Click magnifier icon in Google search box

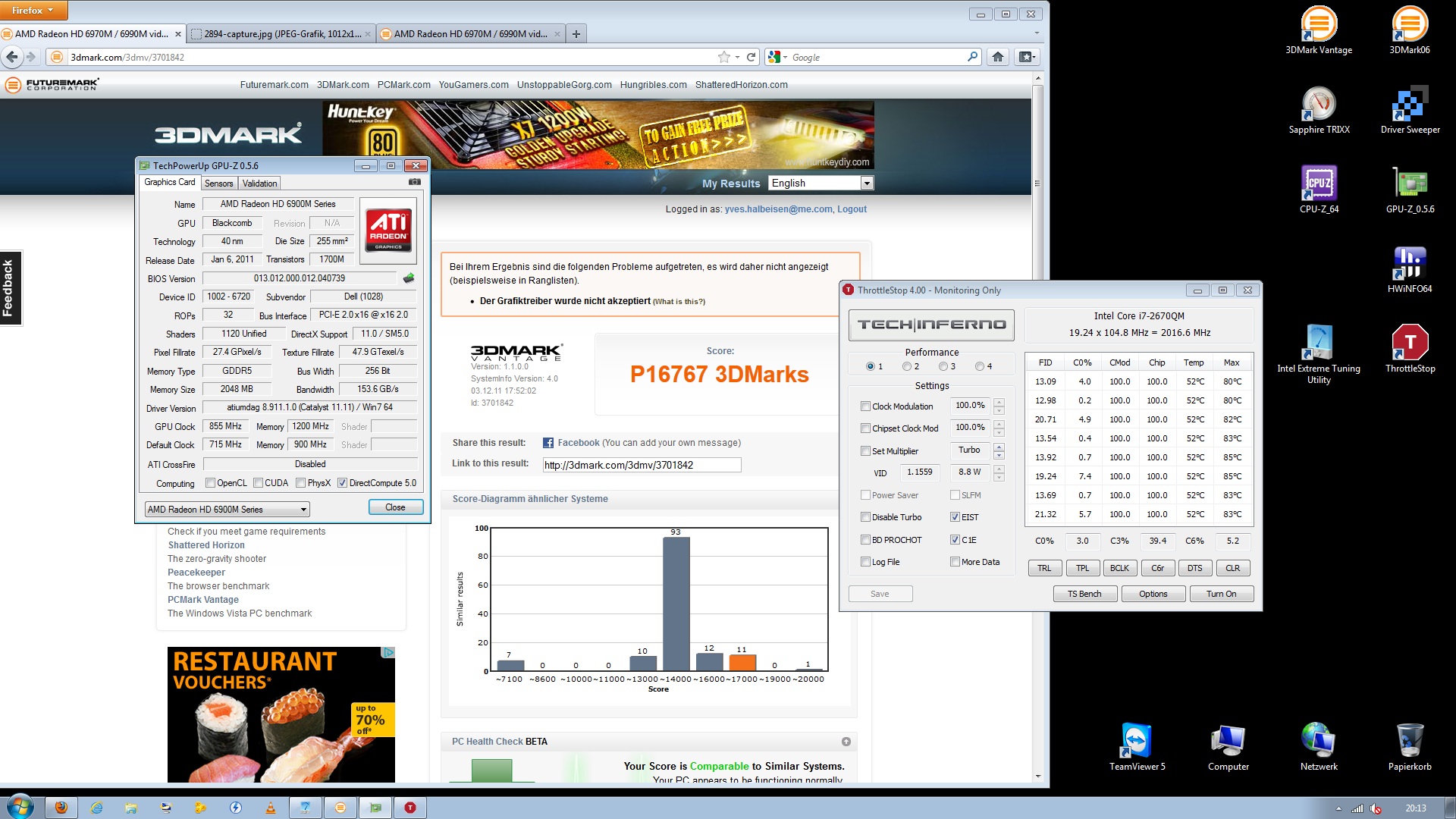click(972, 57)
